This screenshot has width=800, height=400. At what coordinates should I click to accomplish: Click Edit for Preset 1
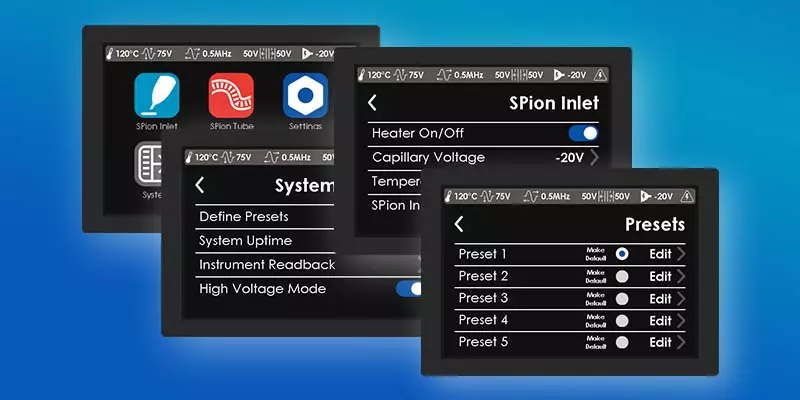(x=660, y=254)
